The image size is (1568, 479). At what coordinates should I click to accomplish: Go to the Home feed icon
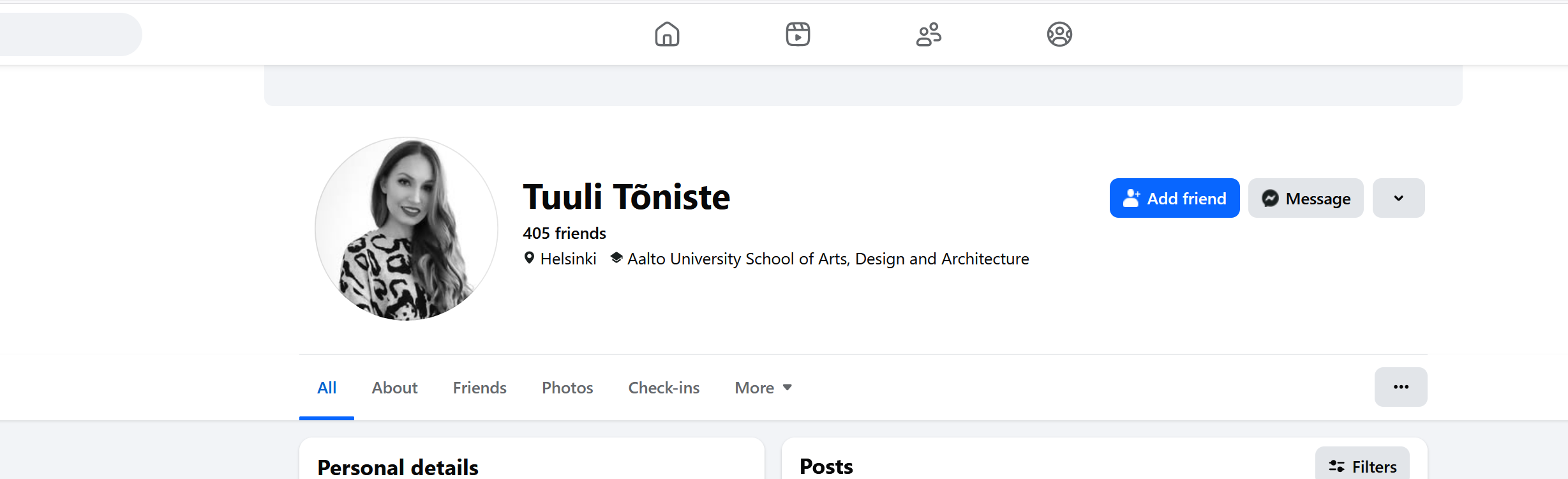(667, 34)
